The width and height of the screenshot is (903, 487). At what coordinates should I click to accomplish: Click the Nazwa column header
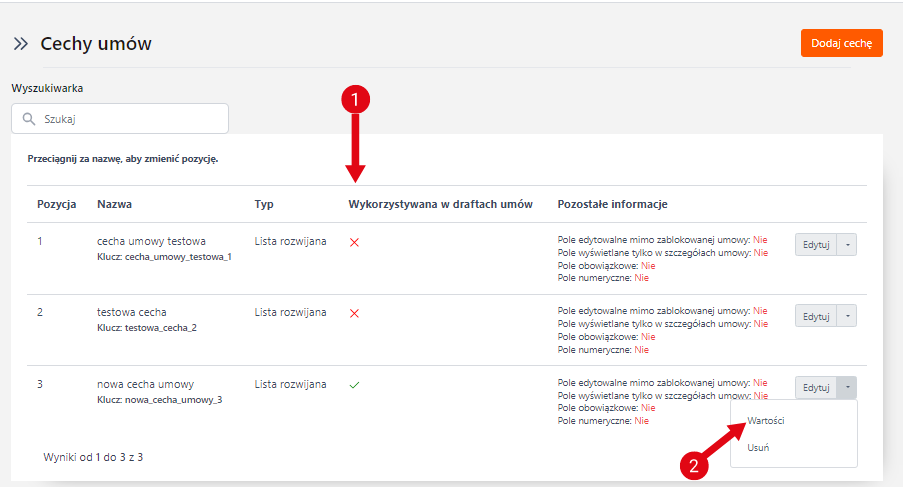(115, 204)
